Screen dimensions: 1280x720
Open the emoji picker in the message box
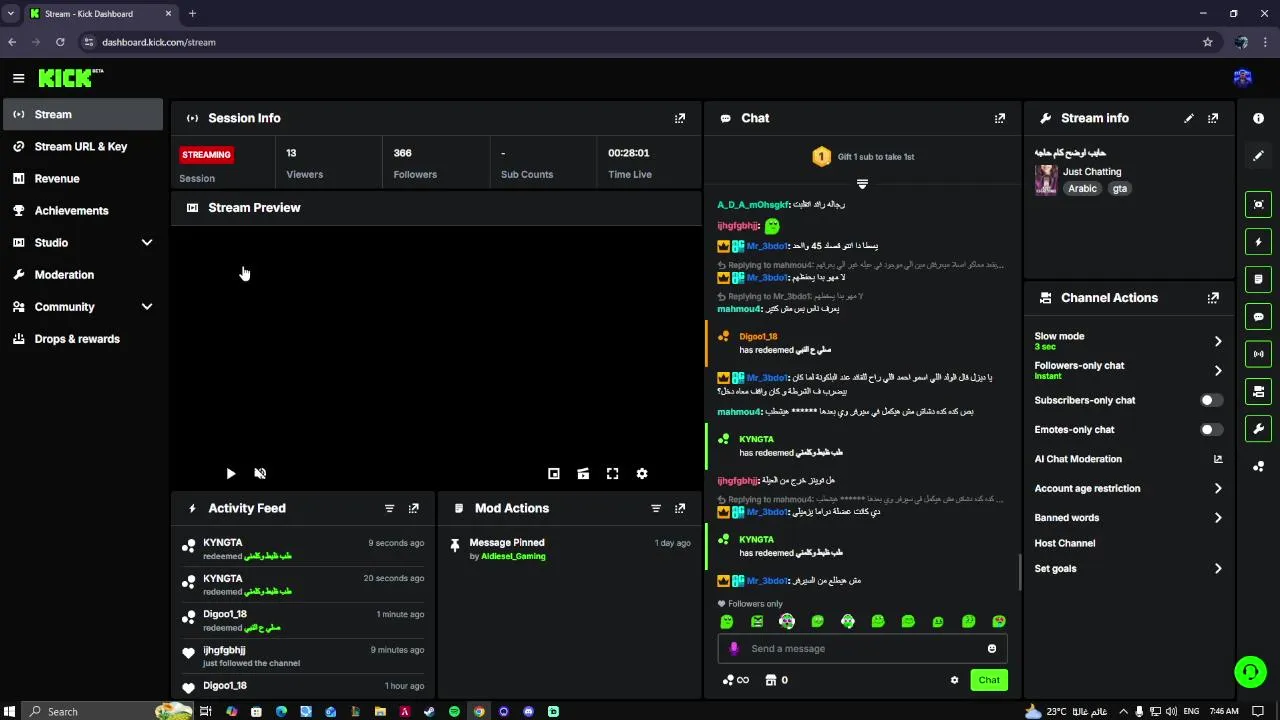pyautogui.click(x=992, y=649)
